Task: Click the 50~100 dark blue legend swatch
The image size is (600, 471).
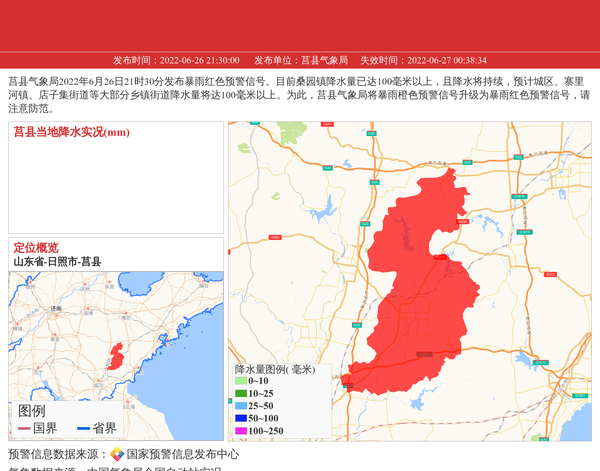Action: pyautogui.click(x=241, y=419)
